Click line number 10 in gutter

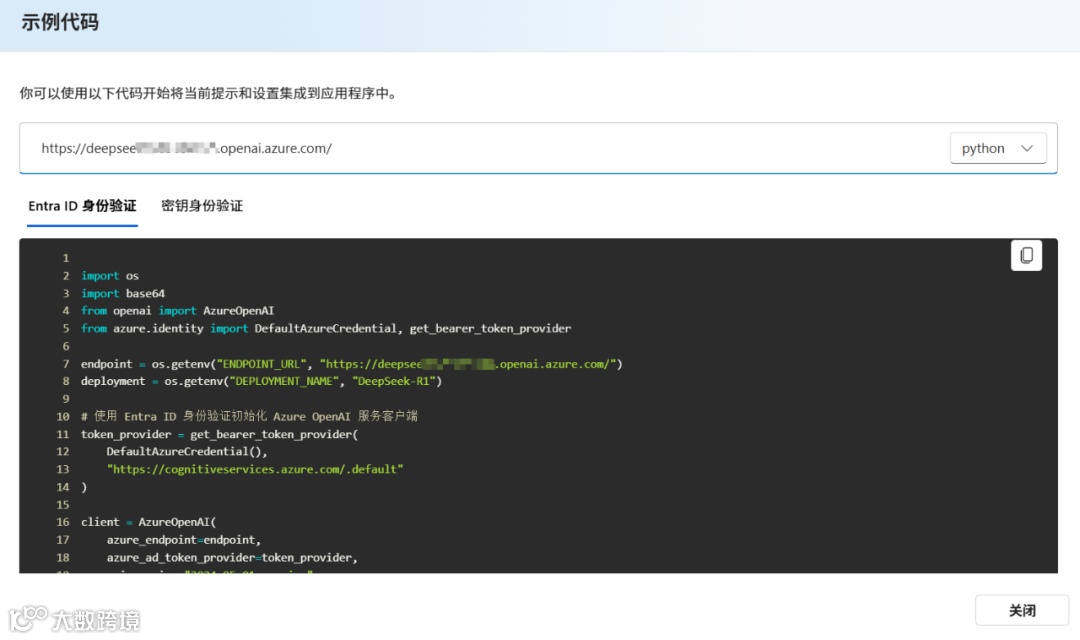click(x=63, y=416)
